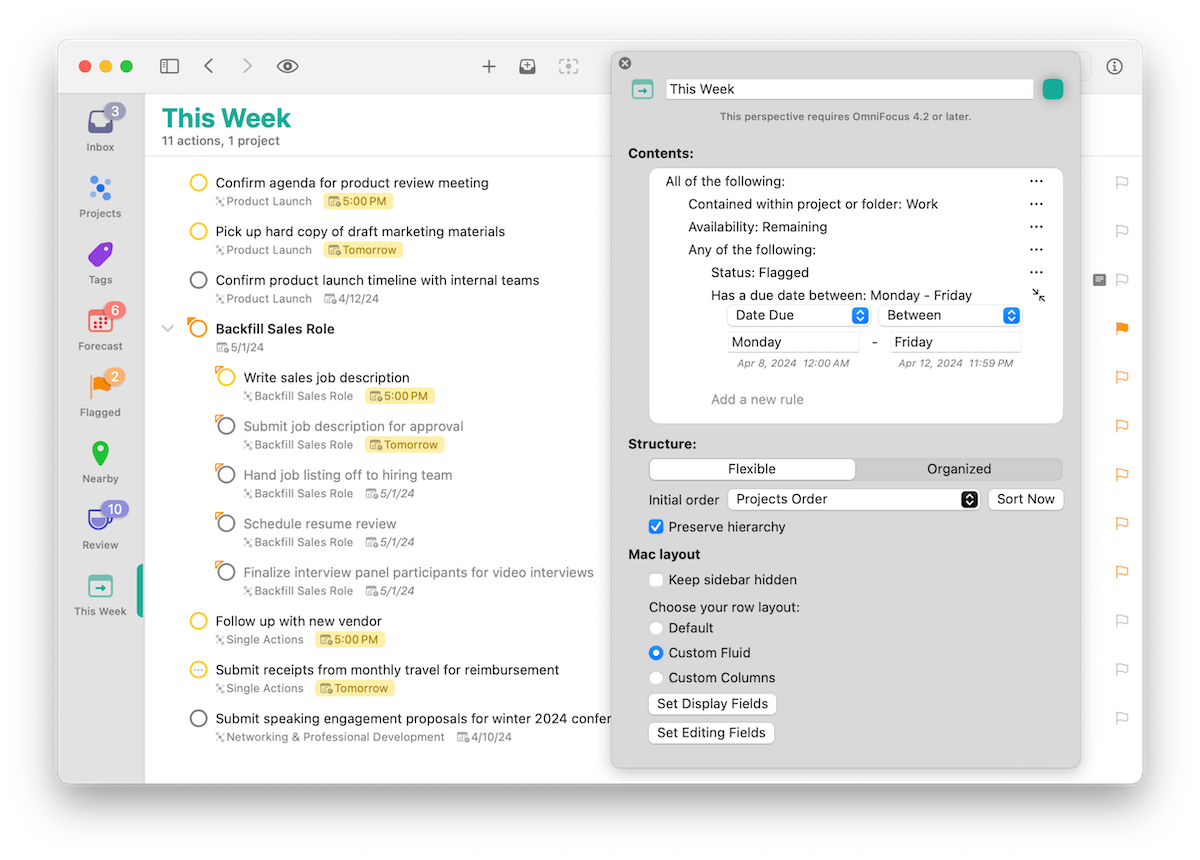Toggle the sidebar with the toolbar icon
Image resolution: width=1200 pixels, height=860 pixels.
click(x=169, y=66)
